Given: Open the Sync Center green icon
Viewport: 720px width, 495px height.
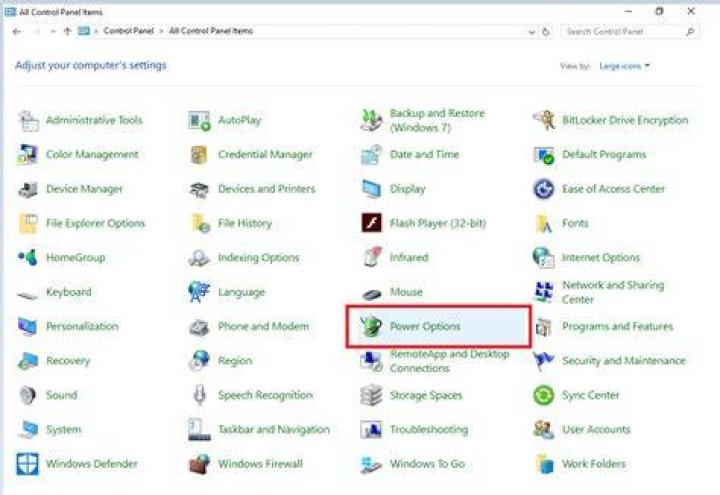Looking at the screenshot, I should click(x=544, y=395).
